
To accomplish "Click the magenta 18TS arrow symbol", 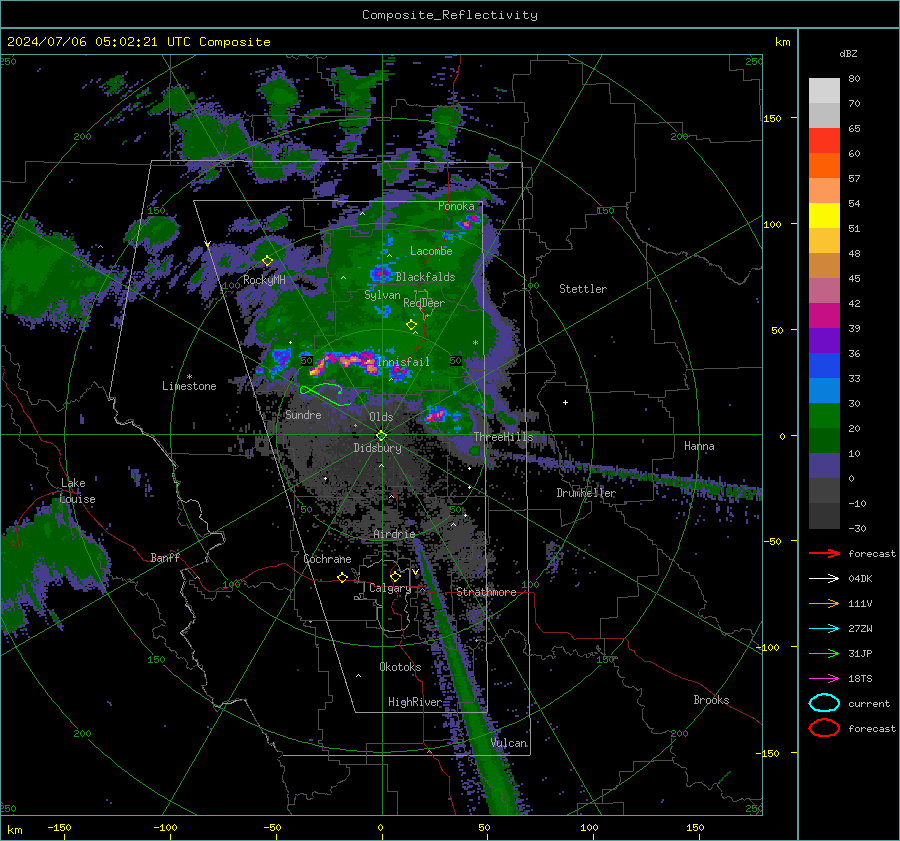I will [824, 679].
